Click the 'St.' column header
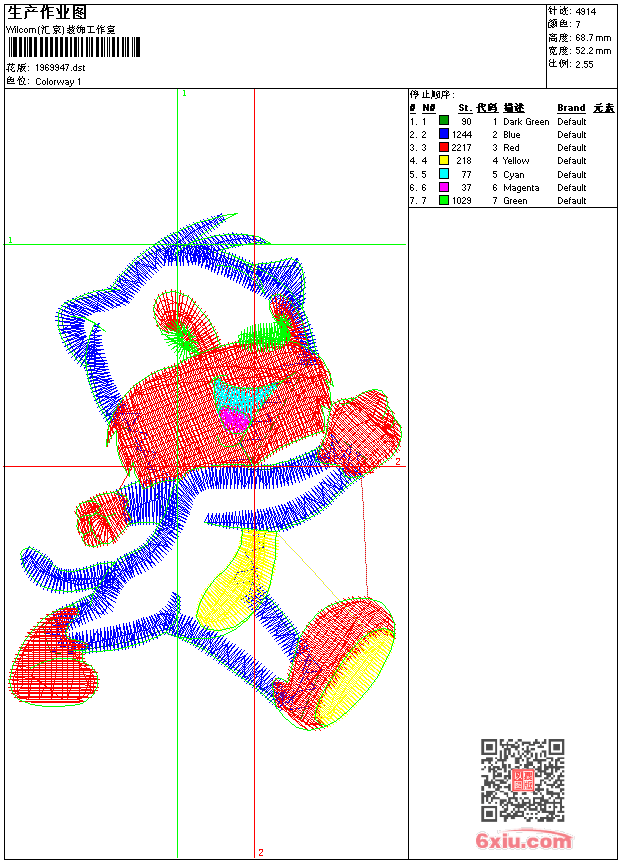Image resolution: width=620 pixels, height=860 pixels. tap(465, 108)
